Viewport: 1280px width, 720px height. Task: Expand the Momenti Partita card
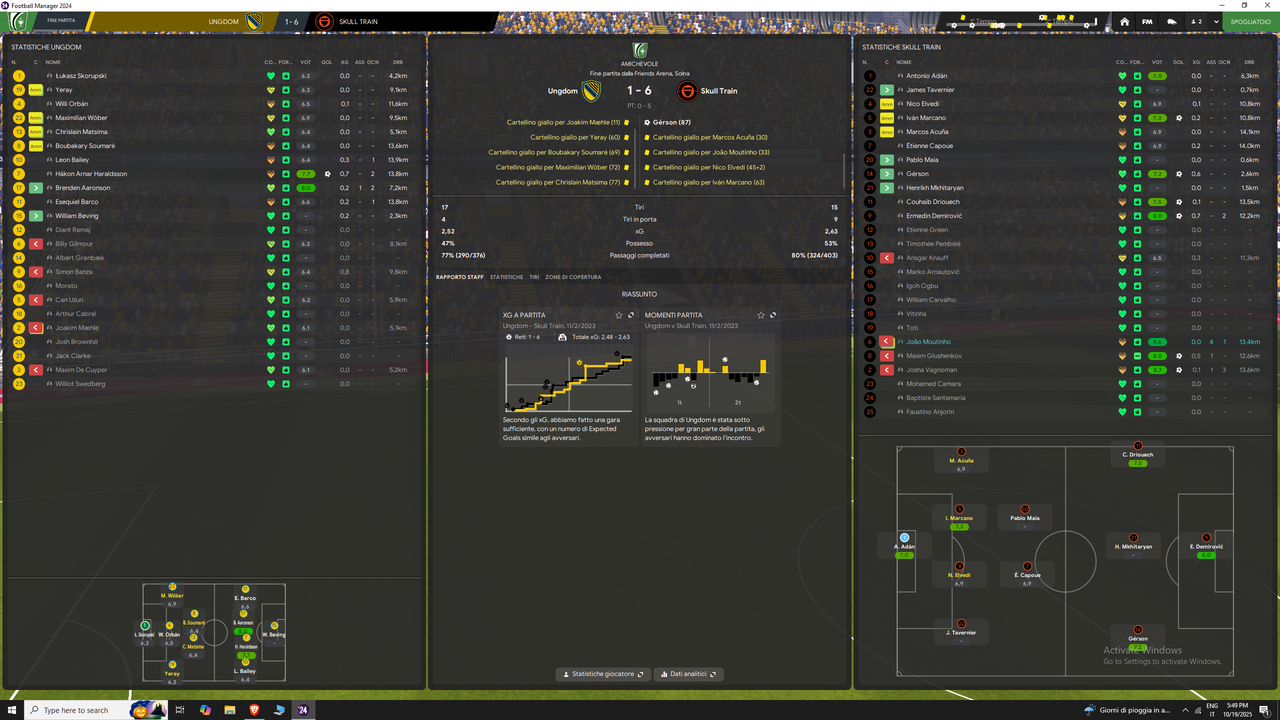[773, 315]
